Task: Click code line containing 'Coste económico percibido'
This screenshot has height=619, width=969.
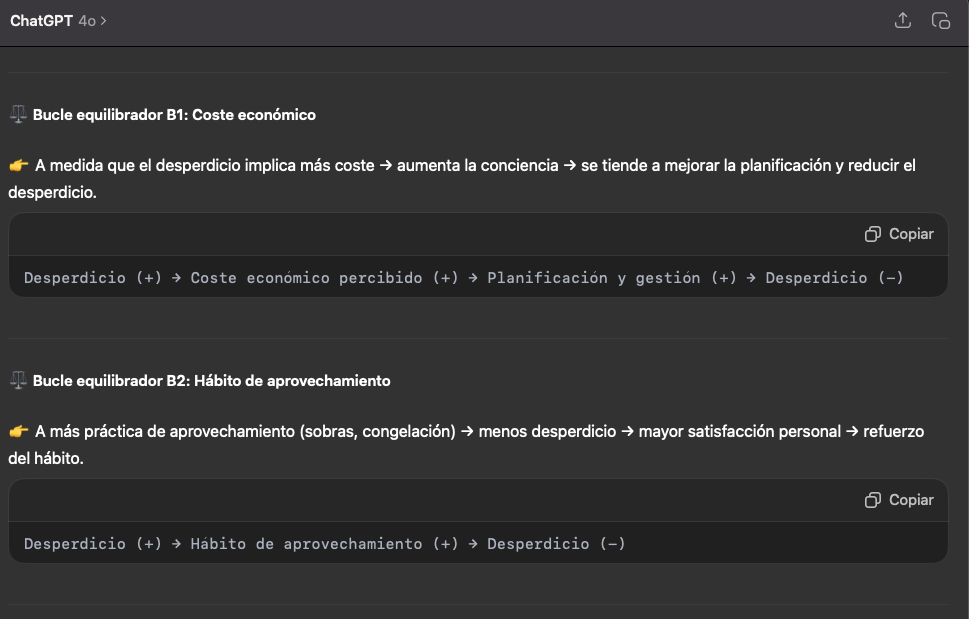Action: pyautogui.click(x=463, y=278)
